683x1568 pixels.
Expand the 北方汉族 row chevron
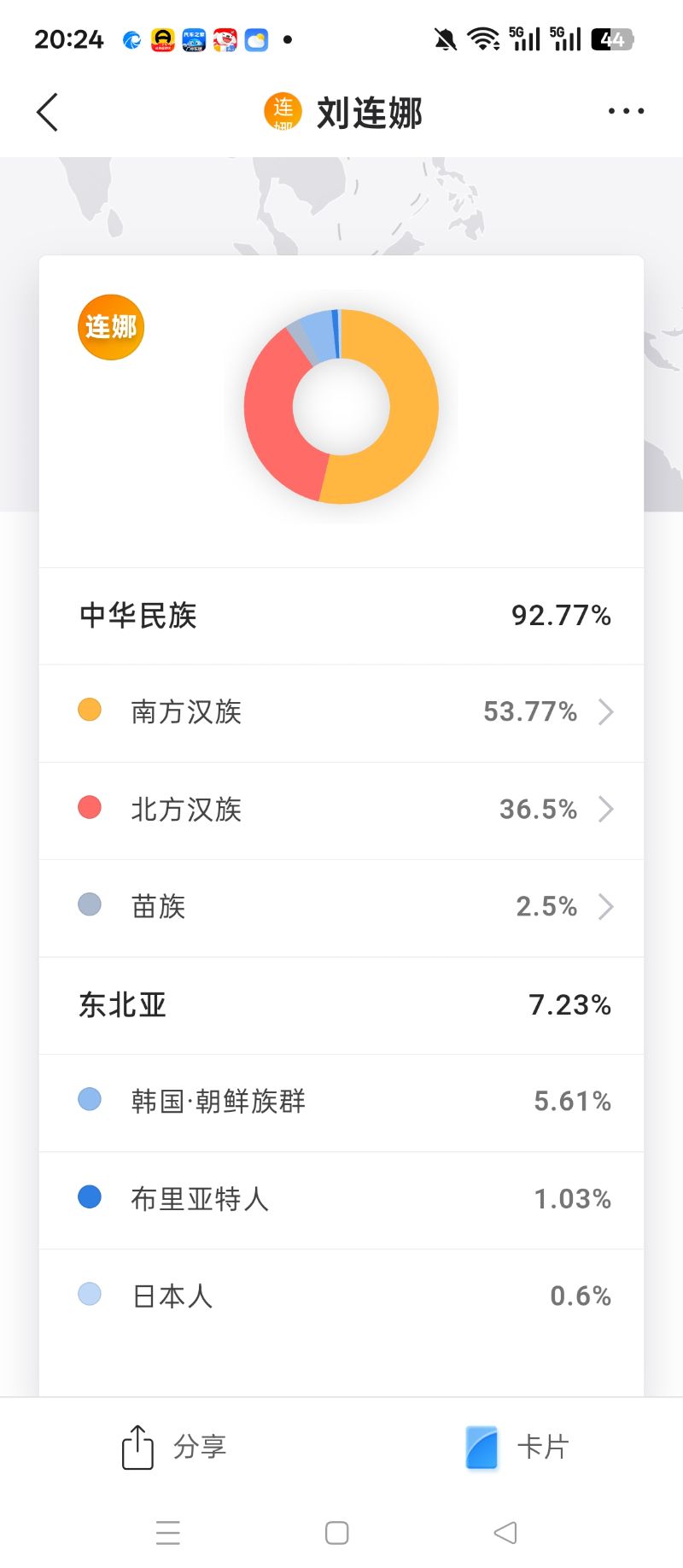pyautogui.click(x=606, y=809)
